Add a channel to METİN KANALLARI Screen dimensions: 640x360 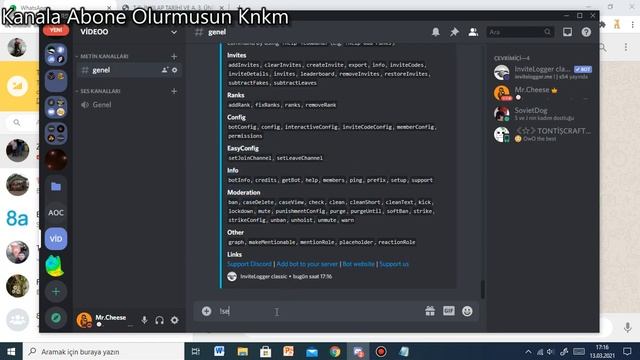tap(174, 56)
